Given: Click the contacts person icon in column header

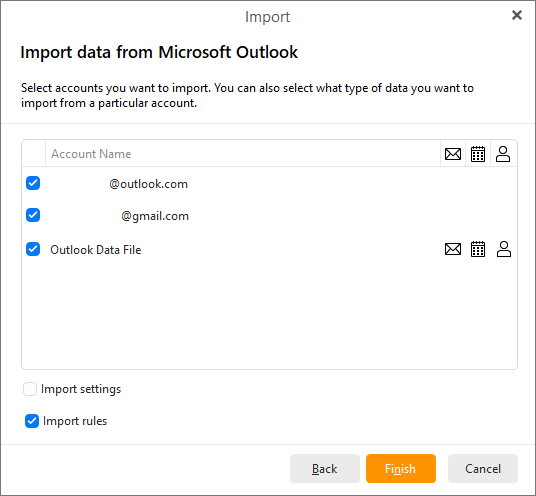Looking at the screenshot, I should pyautogui.click(x=503, y=154).
